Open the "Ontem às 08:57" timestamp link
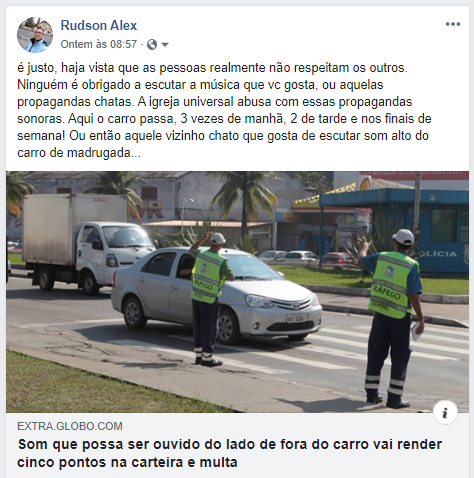The height and width of the screenshot is (478, 474). click(x=99, y=44)
